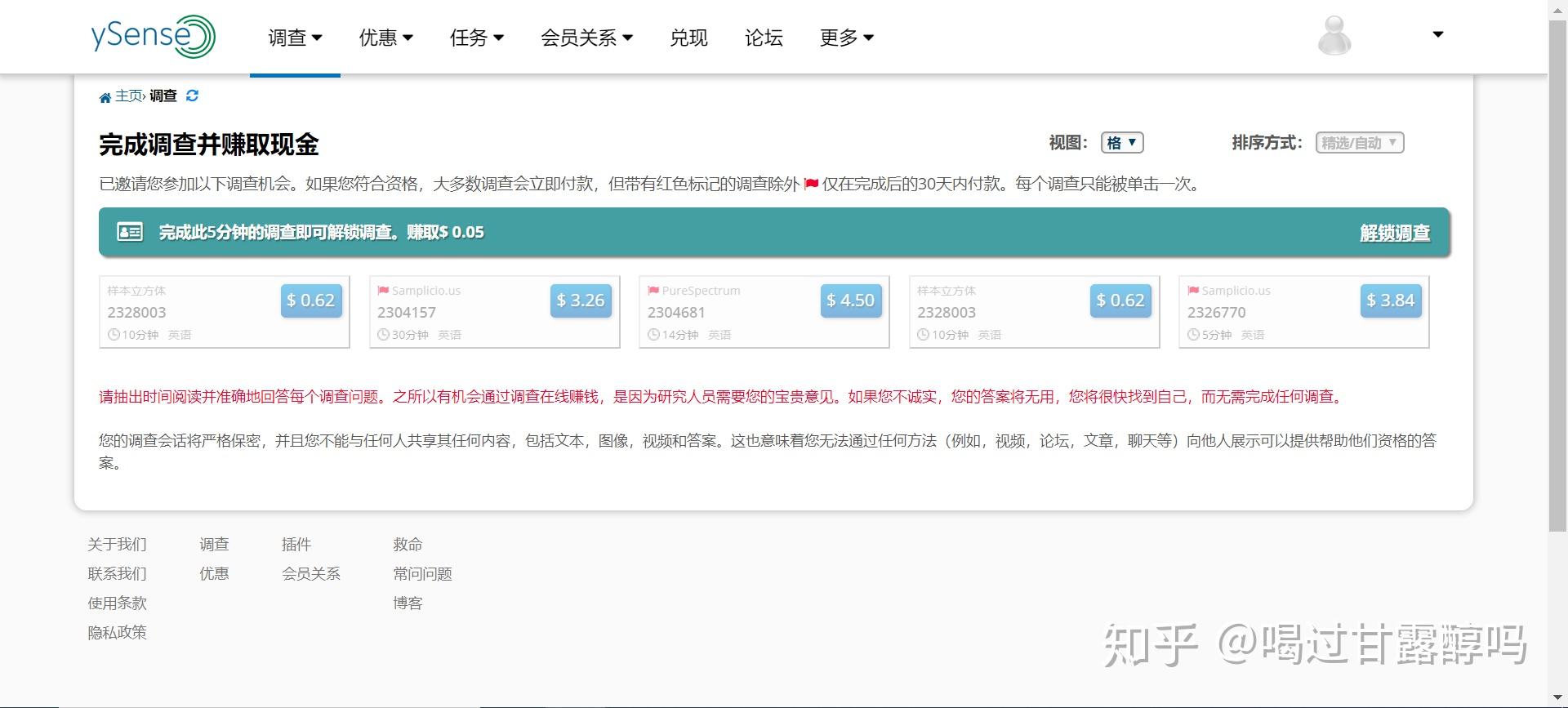Screen dimensions: 1568x708
Task: Open 论坛 in the top menu
Action: 764,38
